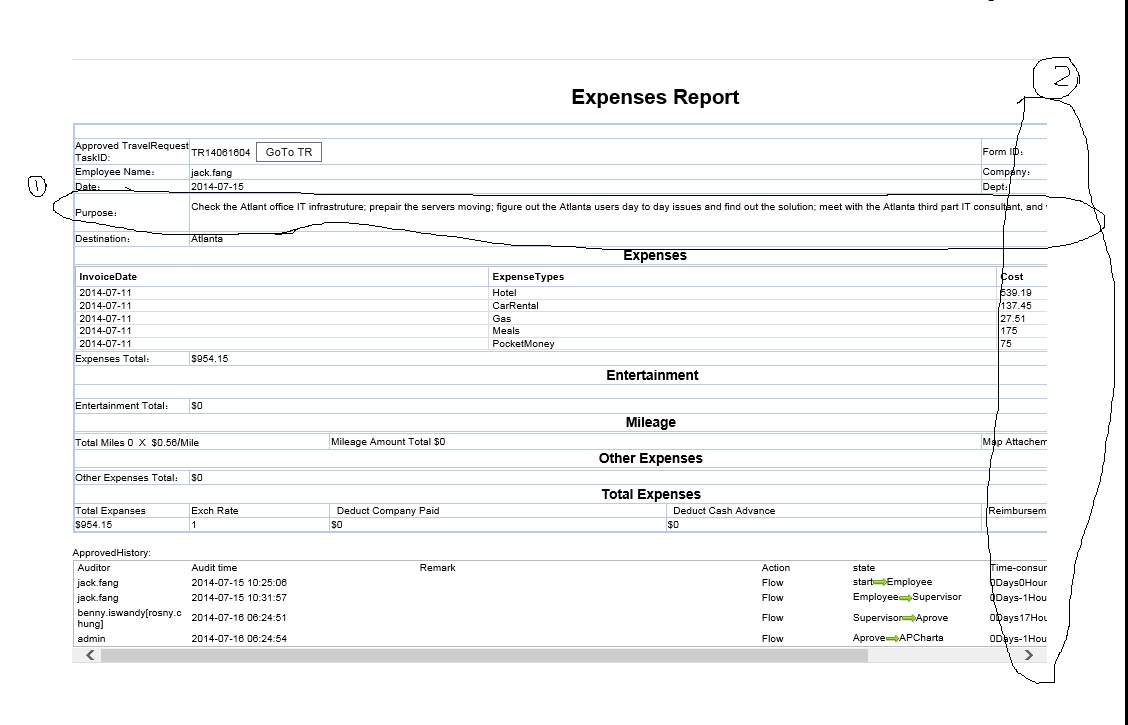This screenshot has width=1128, height=725.
Task: Select the task ID TR14061604
Action: [x=220, y=152]
